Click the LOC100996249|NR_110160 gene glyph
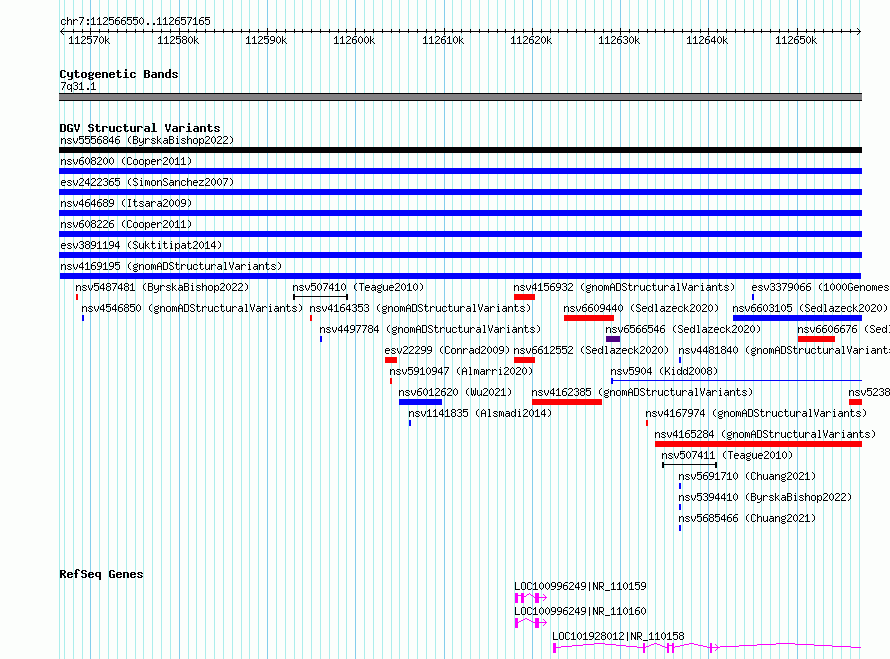Screen dimensions: 890x659 pyautogui.click(x=531, y=623)
